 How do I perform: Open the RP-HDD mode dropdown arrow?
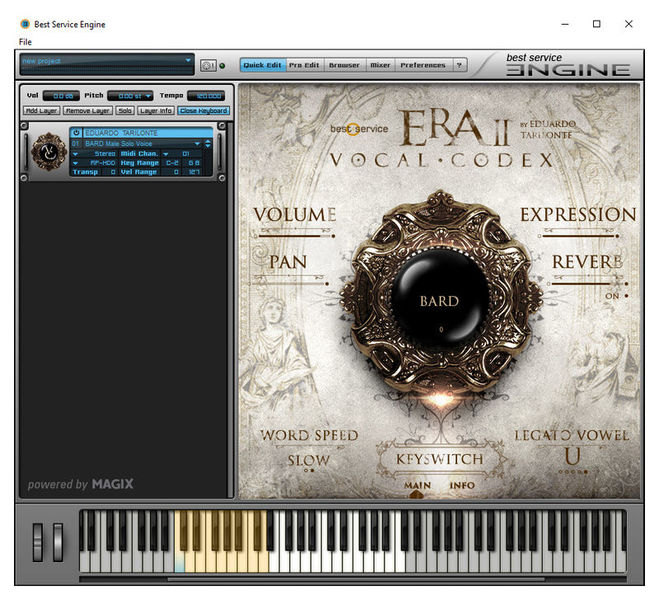click(x=75, y=163)
